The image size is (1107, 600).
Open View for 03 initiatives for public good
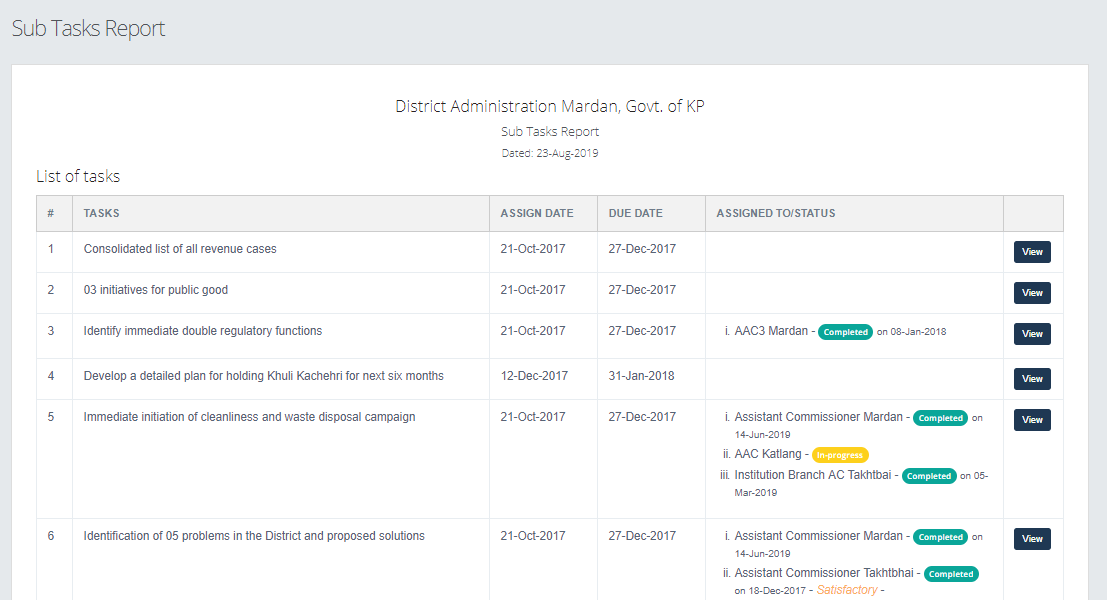tap(1032, 293)
